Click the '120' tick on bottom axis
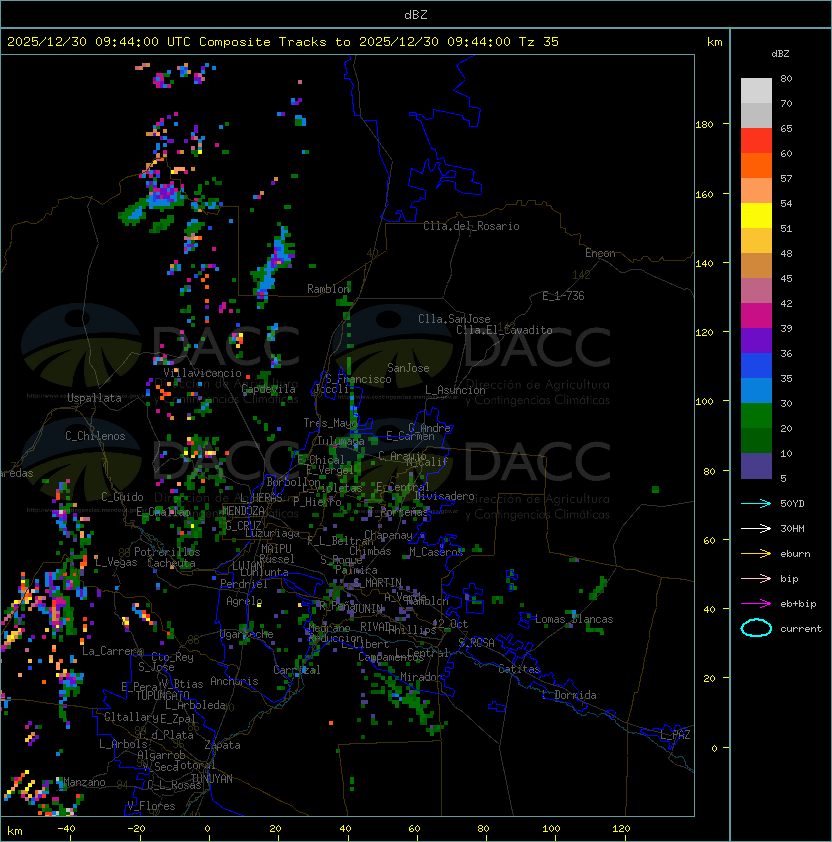 tap(621, 829)
